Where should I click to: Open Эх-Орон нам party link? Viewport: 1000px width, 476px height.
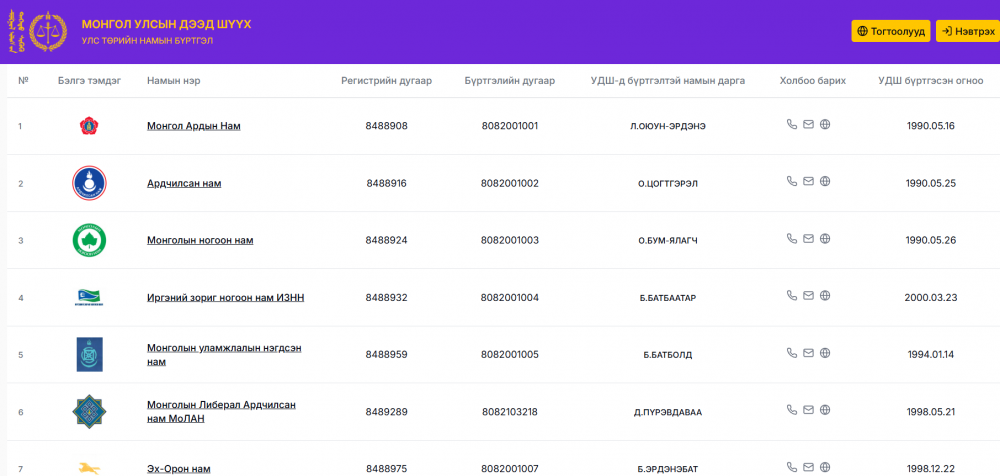[x=178, y=468]
